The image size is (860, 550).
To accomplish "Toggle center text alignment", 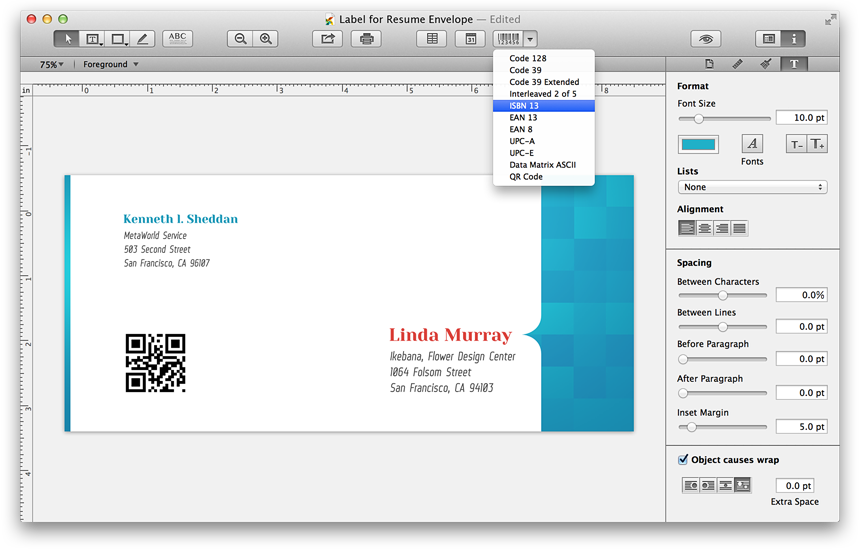I will [x=704, y=228].
